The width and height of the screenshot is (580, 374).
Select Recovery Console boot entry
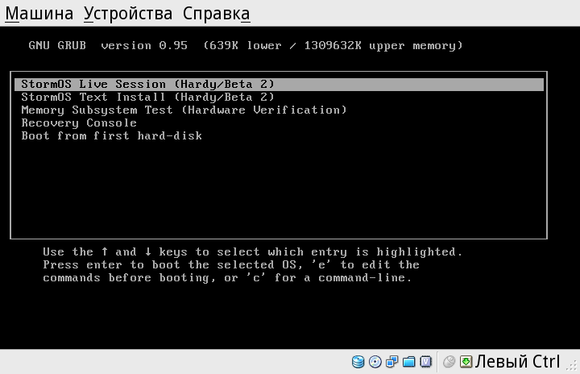point(279,123)
